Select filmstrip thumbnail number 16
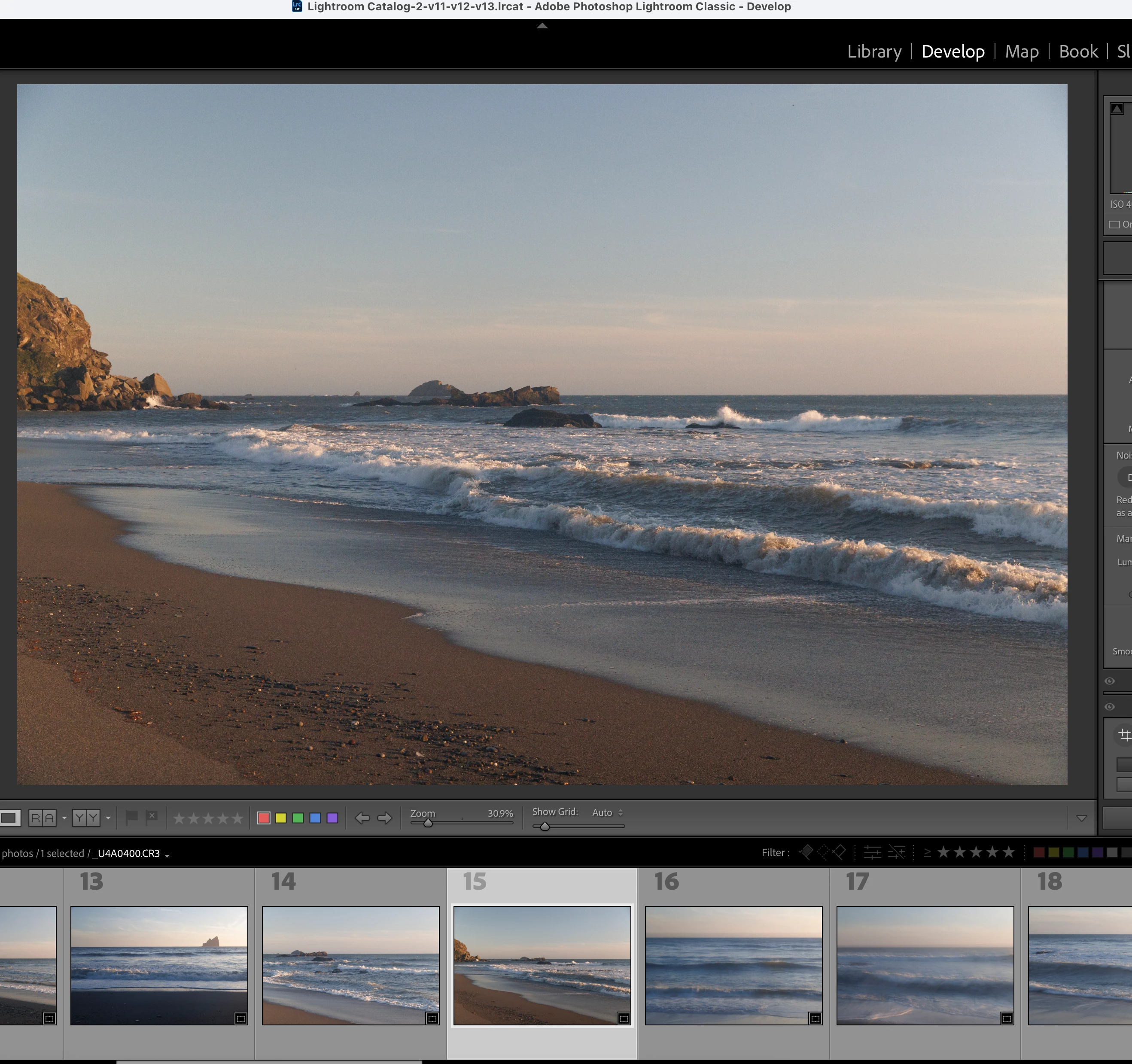This screenshot has height=1064, width=1132. click(x=733, y=965)
